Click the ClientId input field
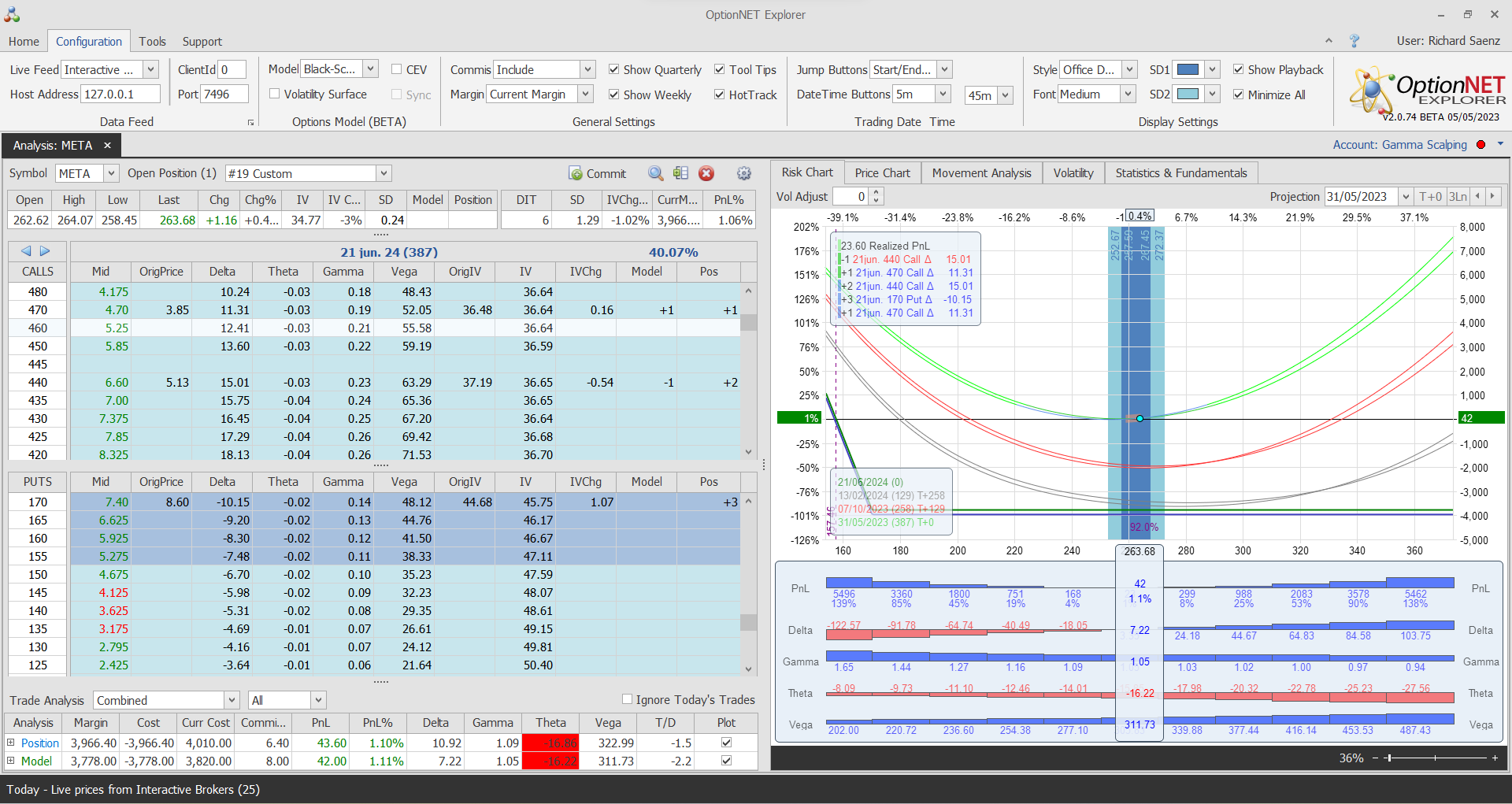 click(x=232, y=69)
